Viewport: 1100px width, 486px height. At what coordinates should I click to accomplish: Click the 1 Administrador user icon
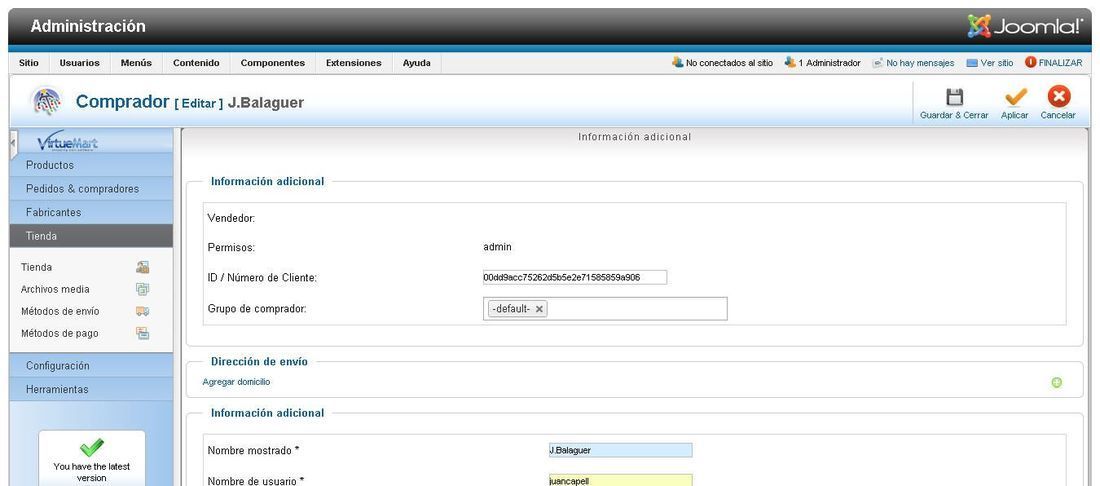(790, 62)
